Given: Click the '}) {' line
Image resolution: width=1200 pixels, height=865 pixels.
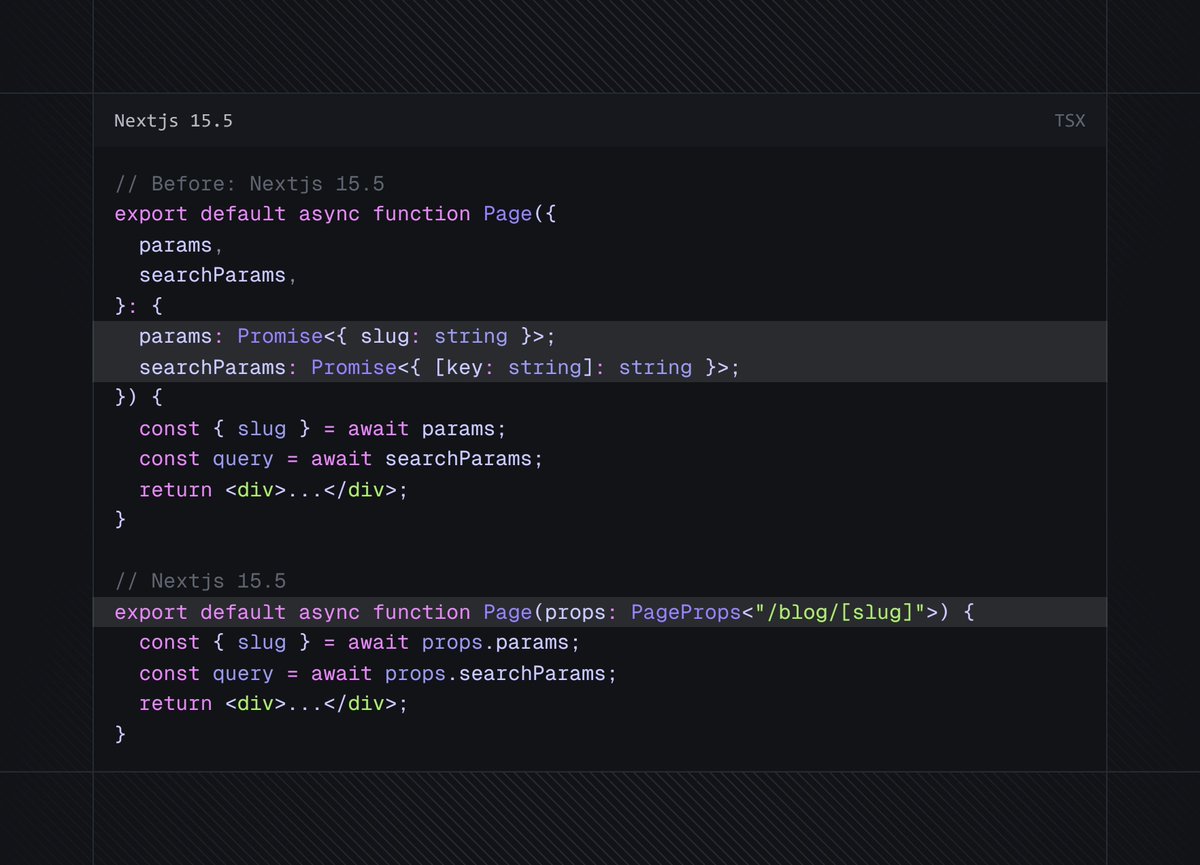Looking at the screenshot, I should coord(138,398).
